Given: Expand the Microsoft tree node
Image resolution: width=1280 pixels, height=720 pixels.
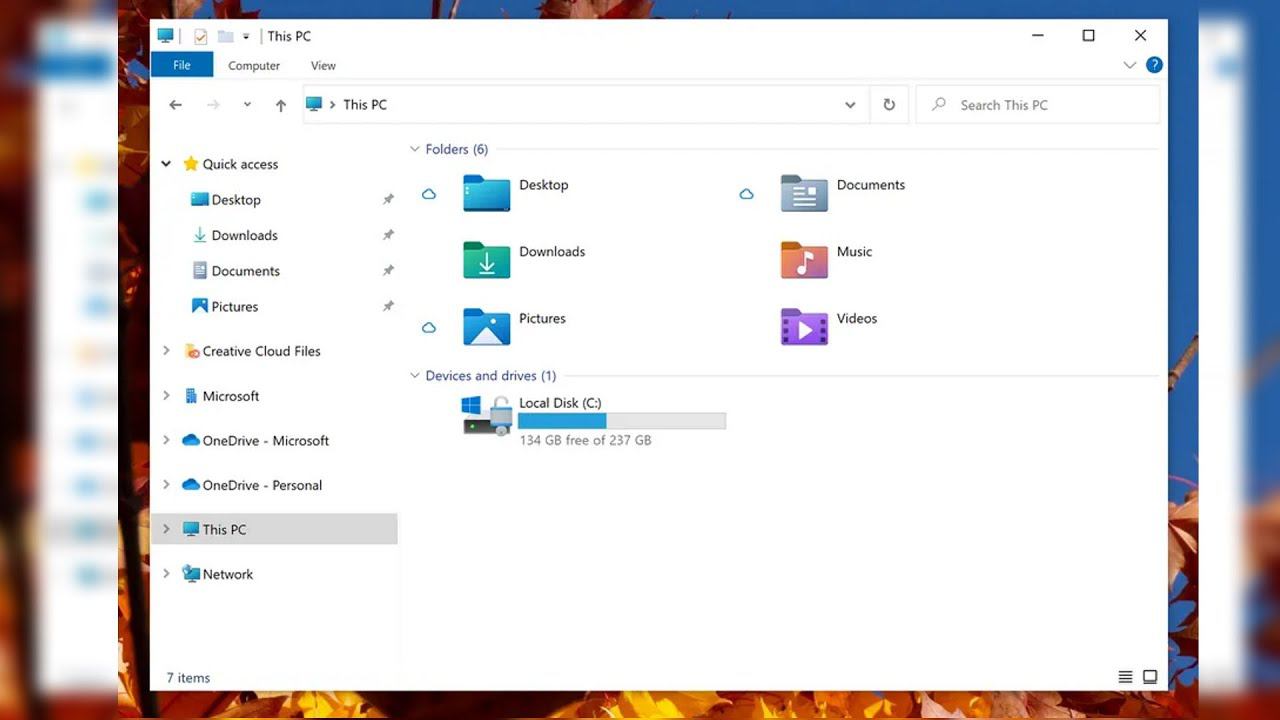Looking at the screenshot, I should [x=166, y=396].
